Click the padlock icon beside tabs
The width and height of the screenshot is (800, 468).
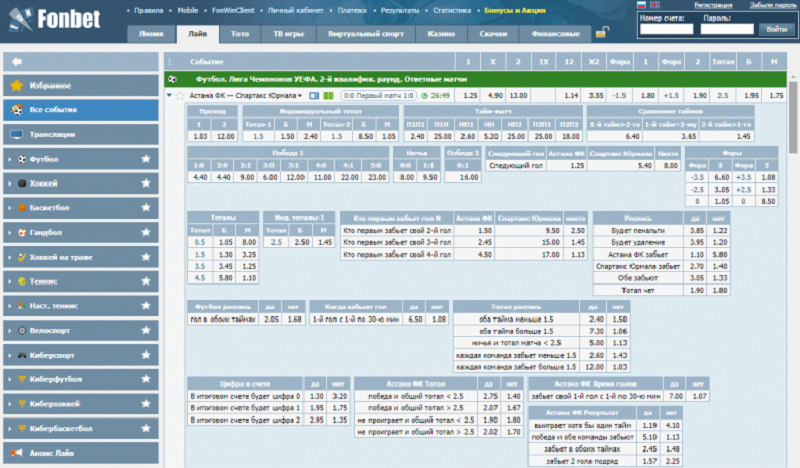[602, 33]
